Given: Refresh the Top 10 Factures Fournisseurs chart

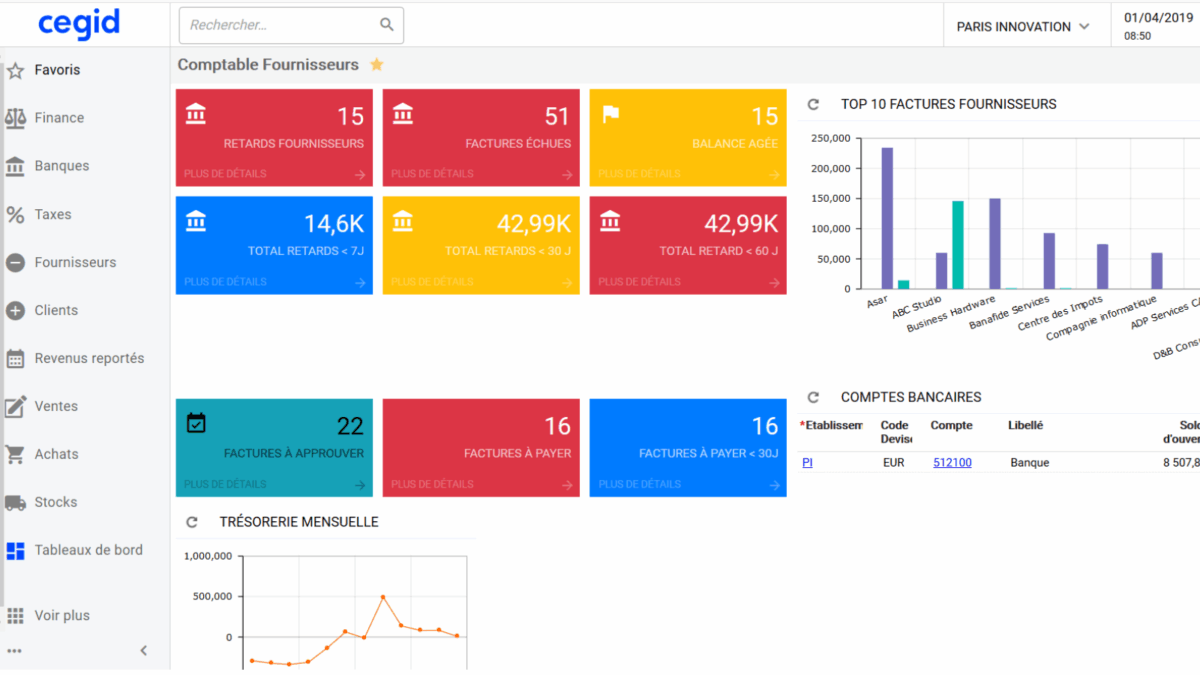Looking at the screenshot, I should tap(813, 104).
